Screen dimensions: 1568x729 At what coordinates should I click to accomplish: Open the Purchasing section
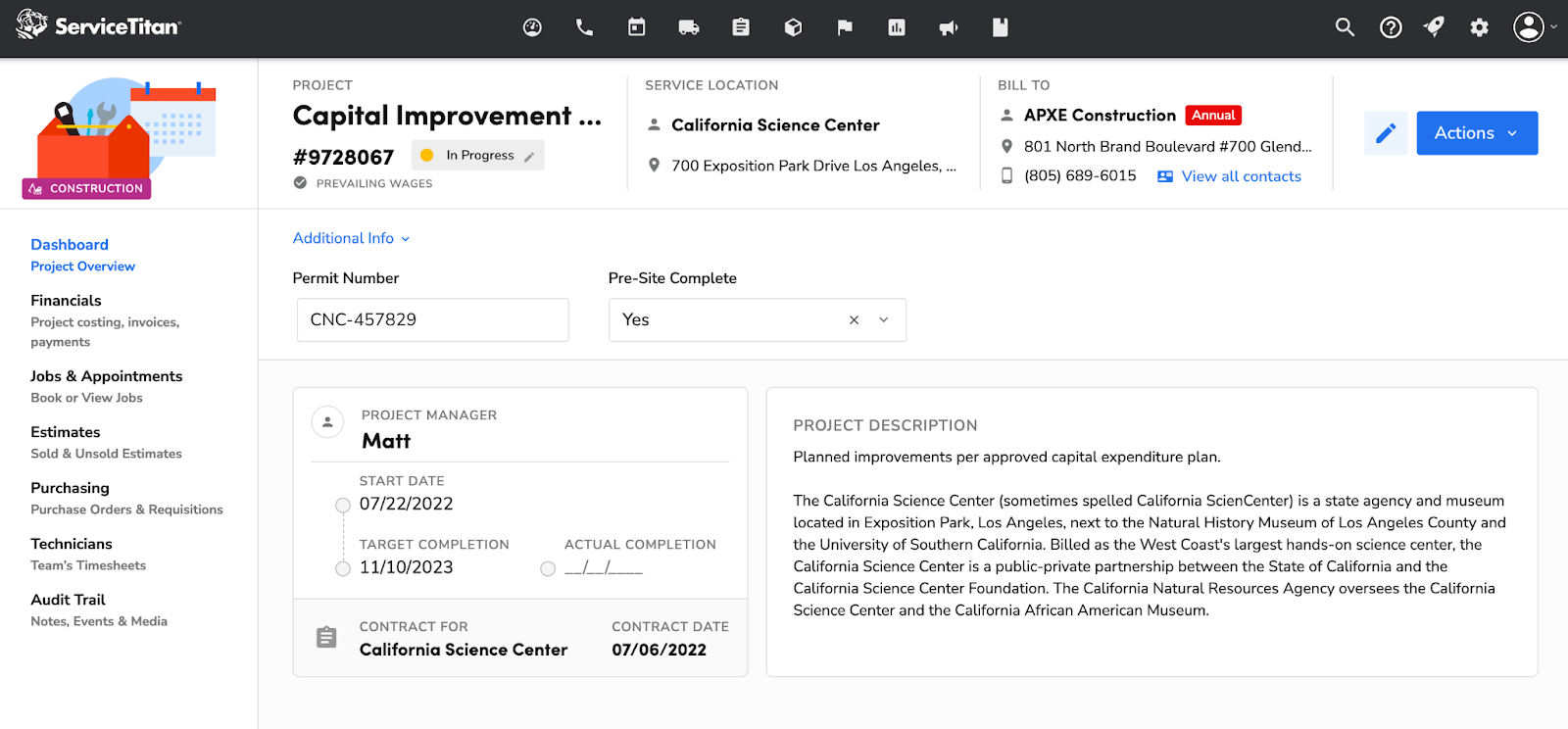(126, 498)
